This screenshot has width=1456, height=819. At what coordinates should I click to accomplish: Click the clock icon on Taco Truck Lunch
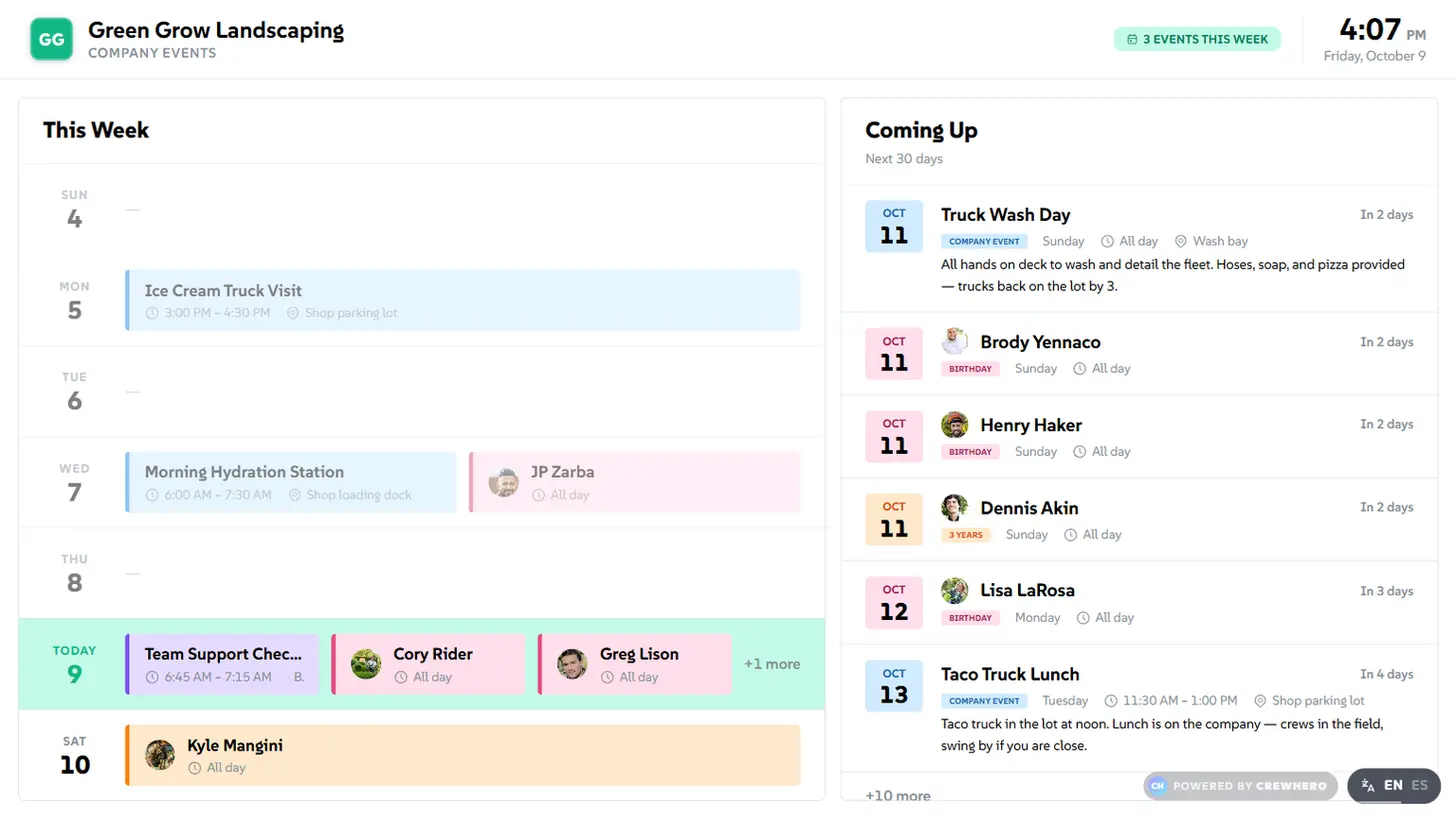click(x=1110, y=701)
